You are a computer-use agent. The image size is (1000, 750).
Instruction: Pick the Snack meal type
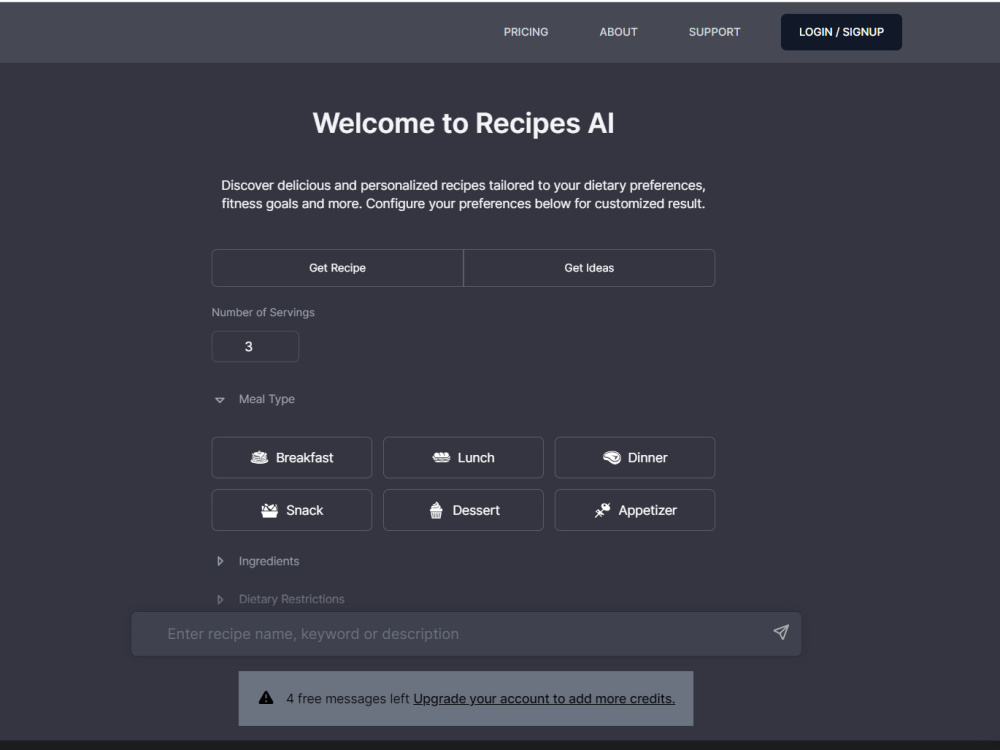point(291,510)
